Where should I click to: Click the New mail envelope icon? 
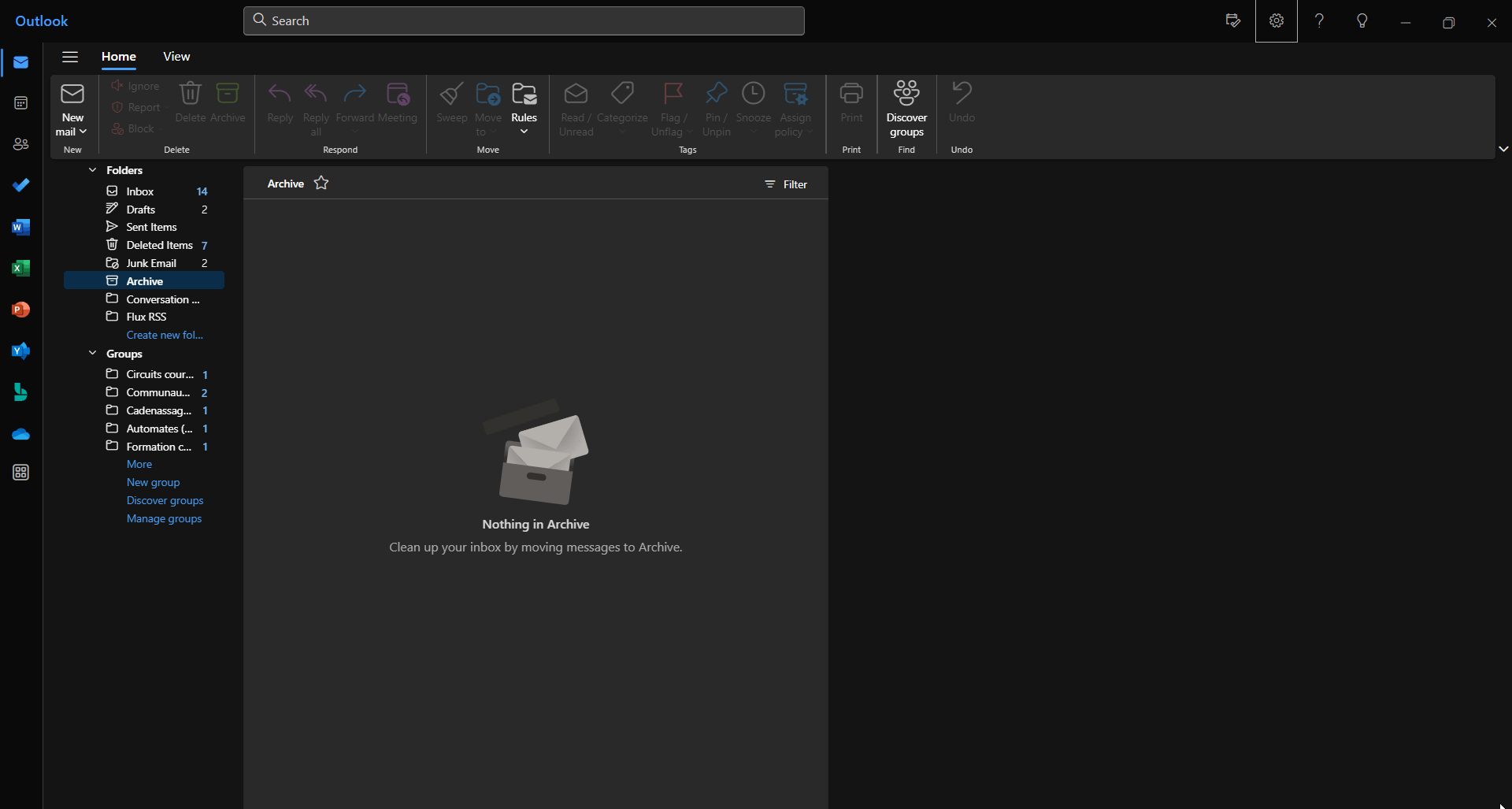[x=72, y=95]
